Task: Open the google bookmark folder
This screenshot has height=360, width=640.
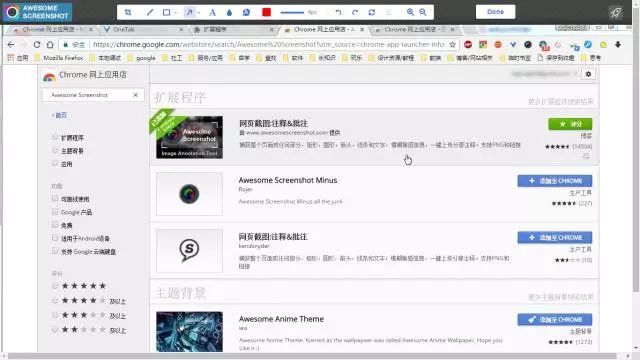Action: click(141, 58)
